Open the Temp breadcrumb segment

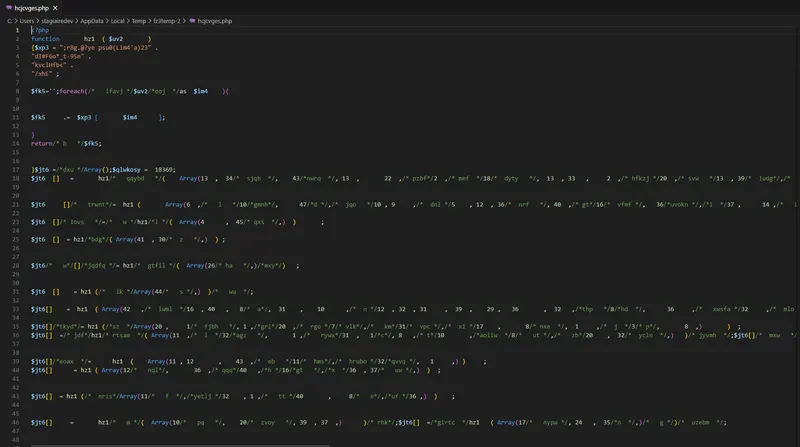(139, 21)
